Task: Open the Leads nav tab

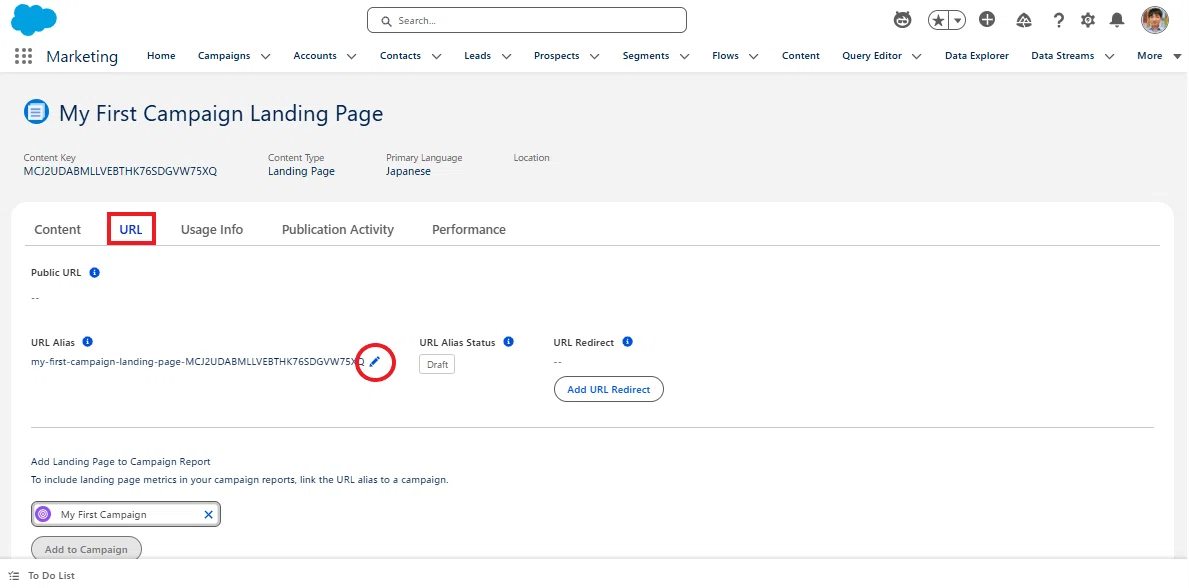Action: point(478,55)
